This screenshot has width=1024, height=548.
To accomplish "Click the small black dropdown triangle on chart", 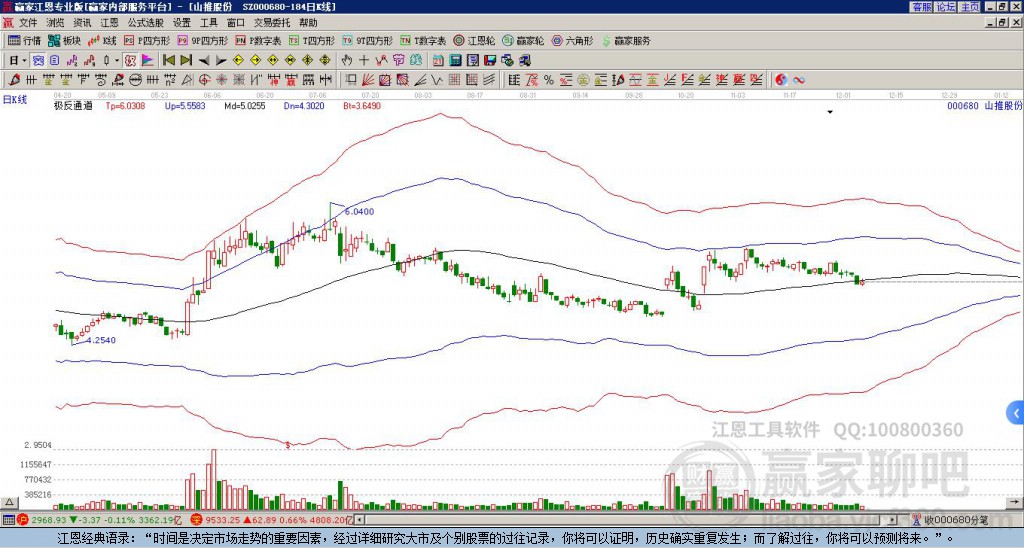I will point(830,112).
